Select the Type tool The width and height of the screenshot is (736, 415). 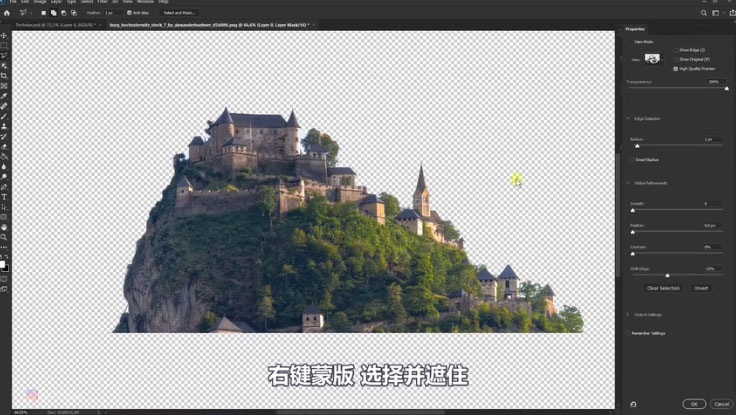4,197
